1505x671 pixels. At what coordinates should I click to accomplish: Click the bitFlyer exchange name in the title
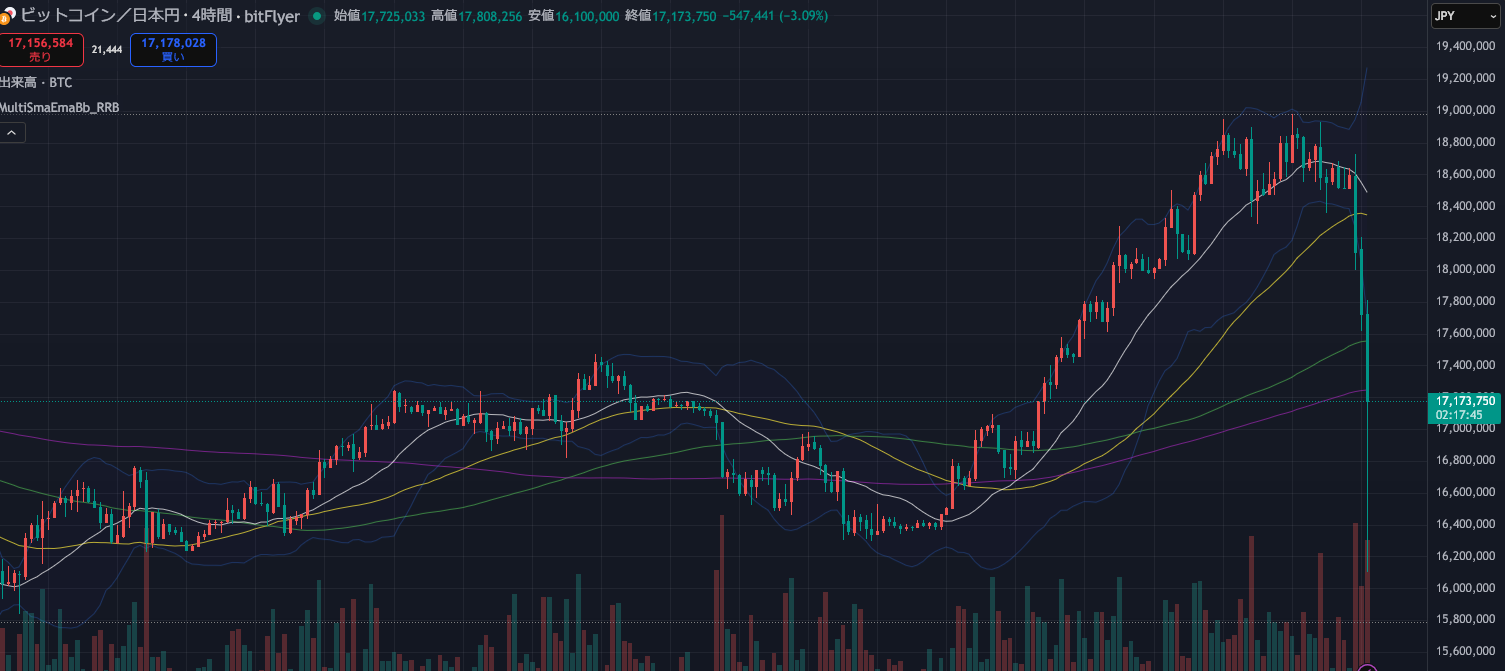pos(271,16)
